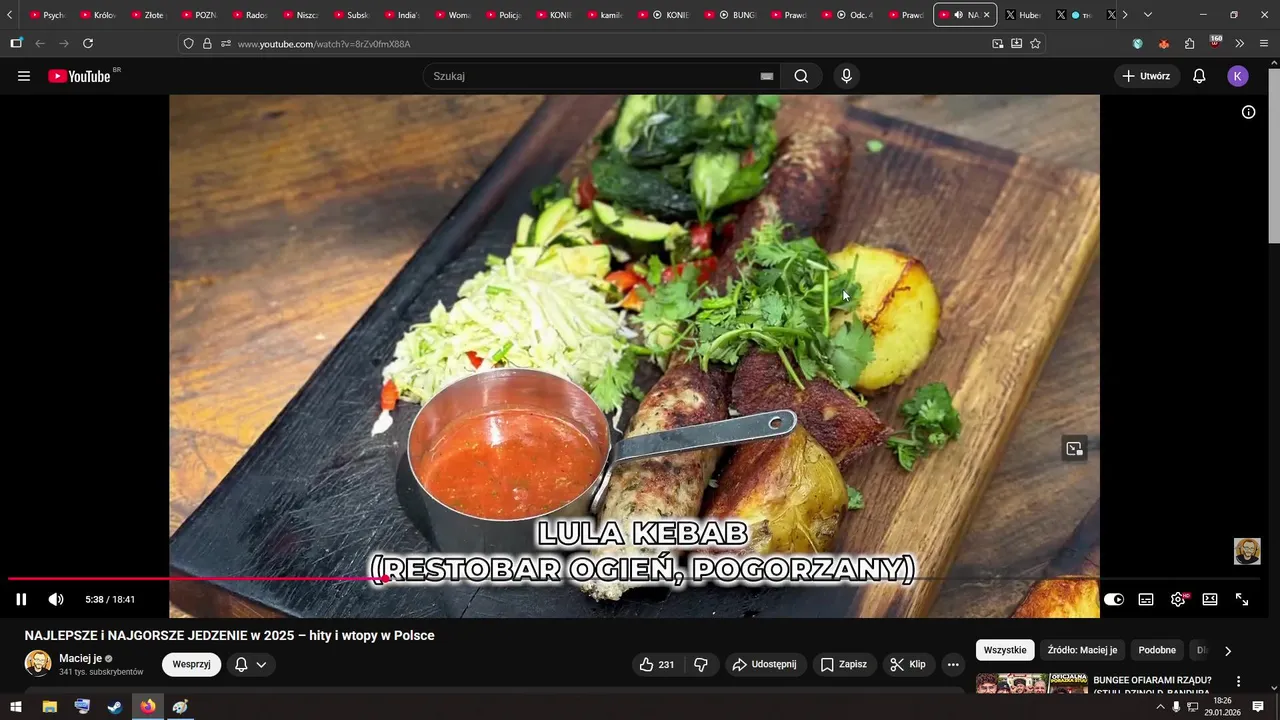Open Maciej je channel avatar
The height and width of the screenshot is (720, 1280).
click(x=38, y=664)
